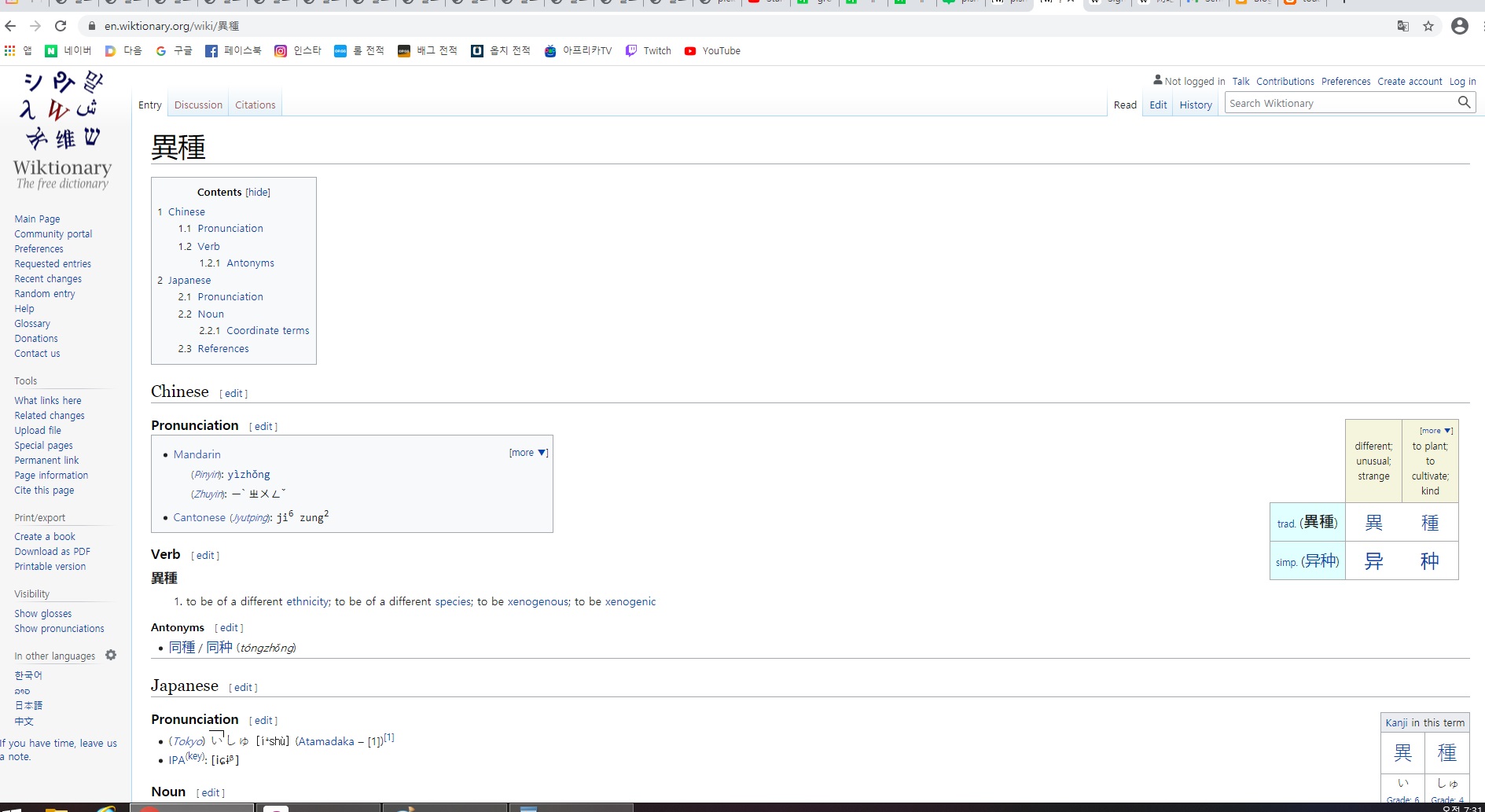
Task: Select the Read tab
Action: [x=1125, y=105]
